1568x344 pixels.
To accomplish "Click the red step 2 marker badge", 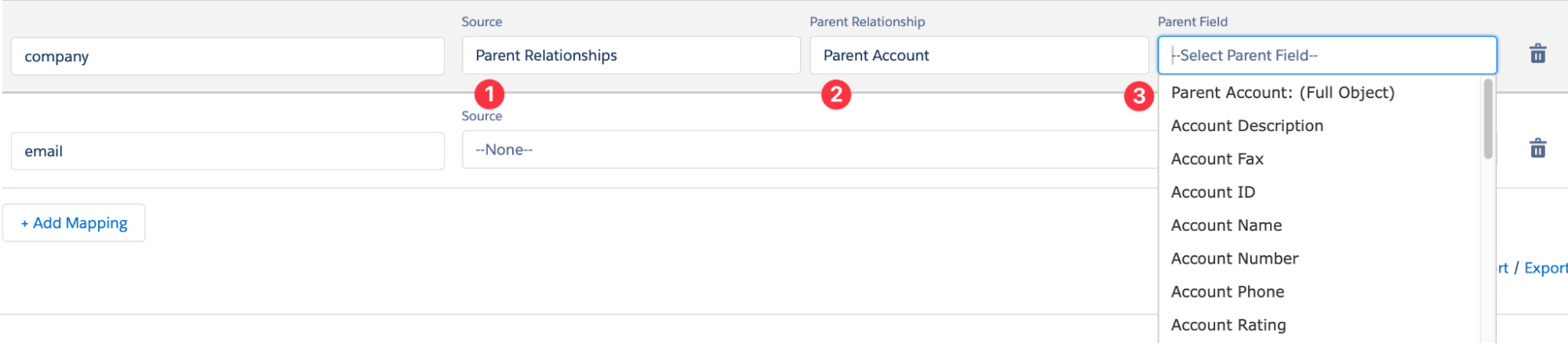I will (x=836, y=94).
